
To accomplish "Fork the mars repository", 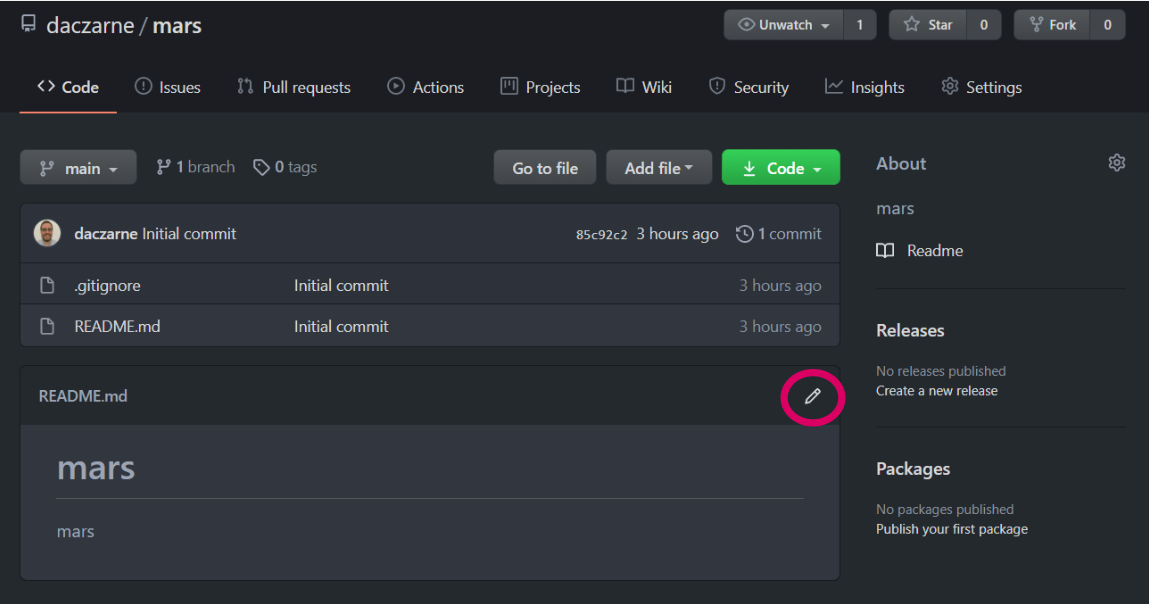I will pyautogui.click(x=1052, y=25).
